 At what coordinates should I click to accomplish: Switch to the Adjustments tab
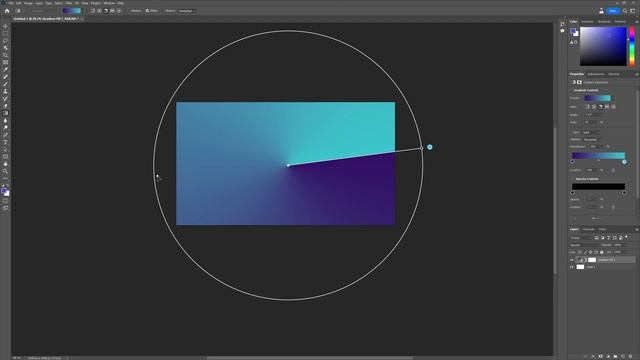596,74
